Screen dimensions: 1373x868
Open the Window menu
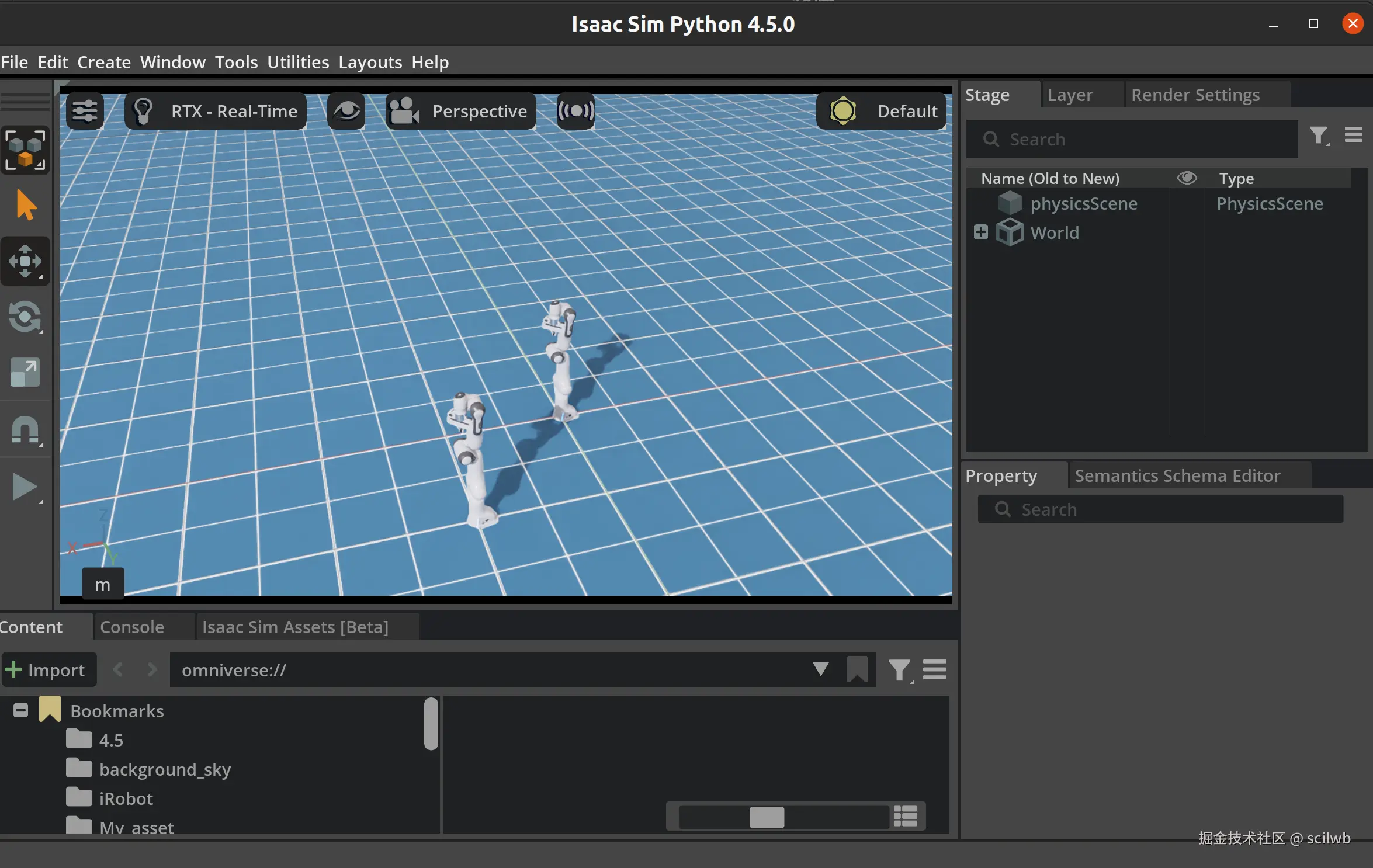click(x=173, y=62)
